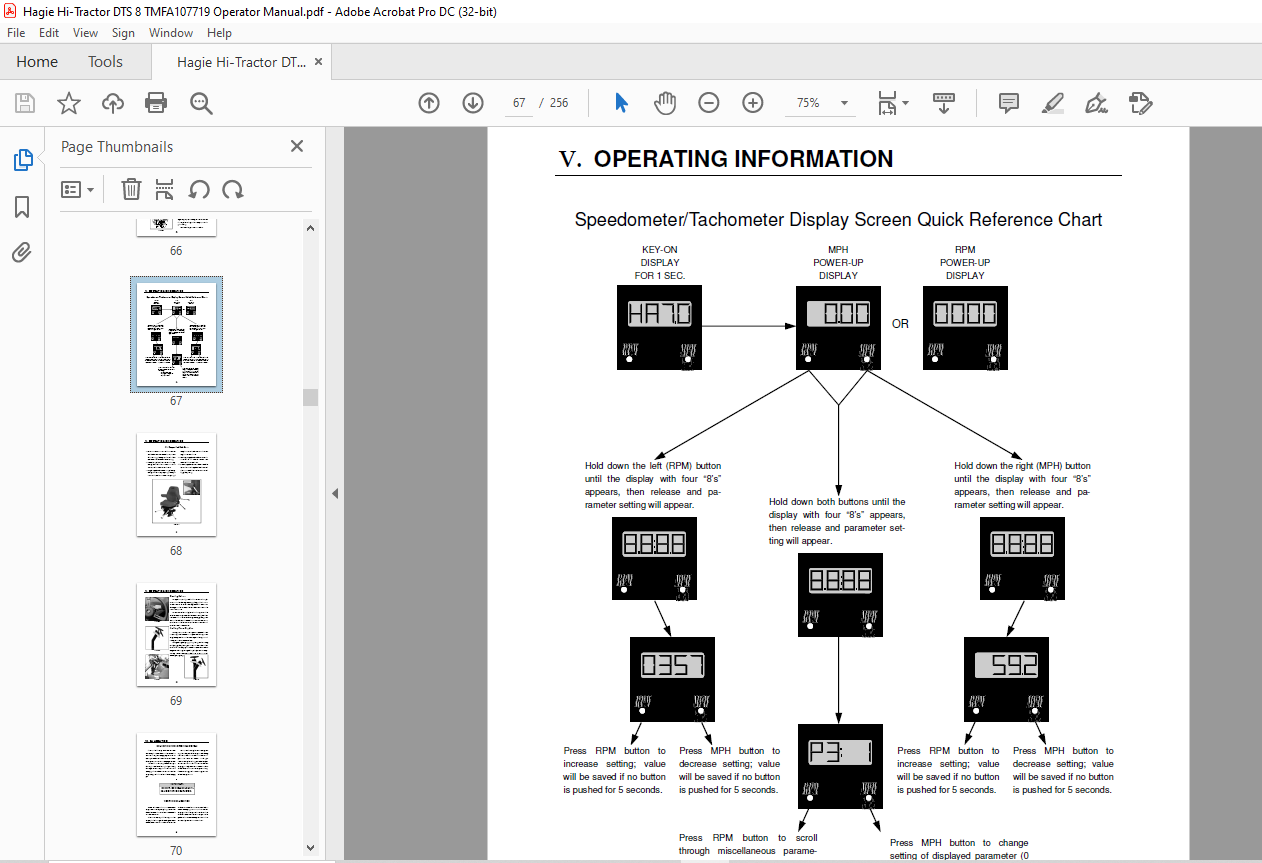This screenshot has width=1262, height=863.
Task: Zoom out with the minus button
Action: [x=709, y=103]
